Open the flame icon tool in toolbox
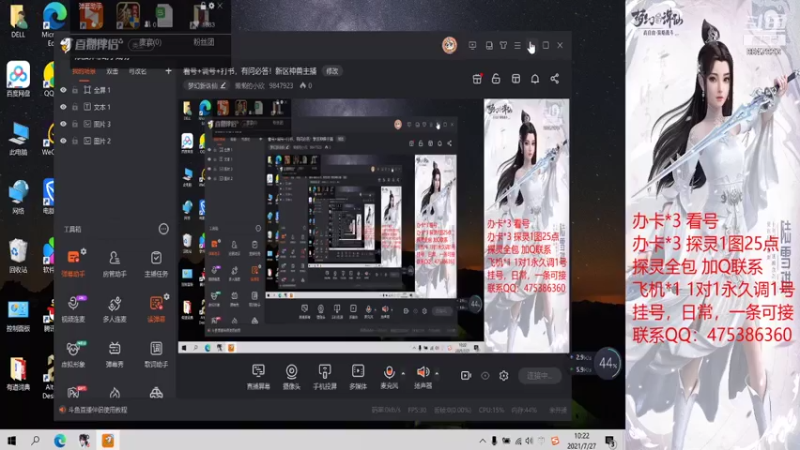 pyautogui.click(x=114, y=392)
